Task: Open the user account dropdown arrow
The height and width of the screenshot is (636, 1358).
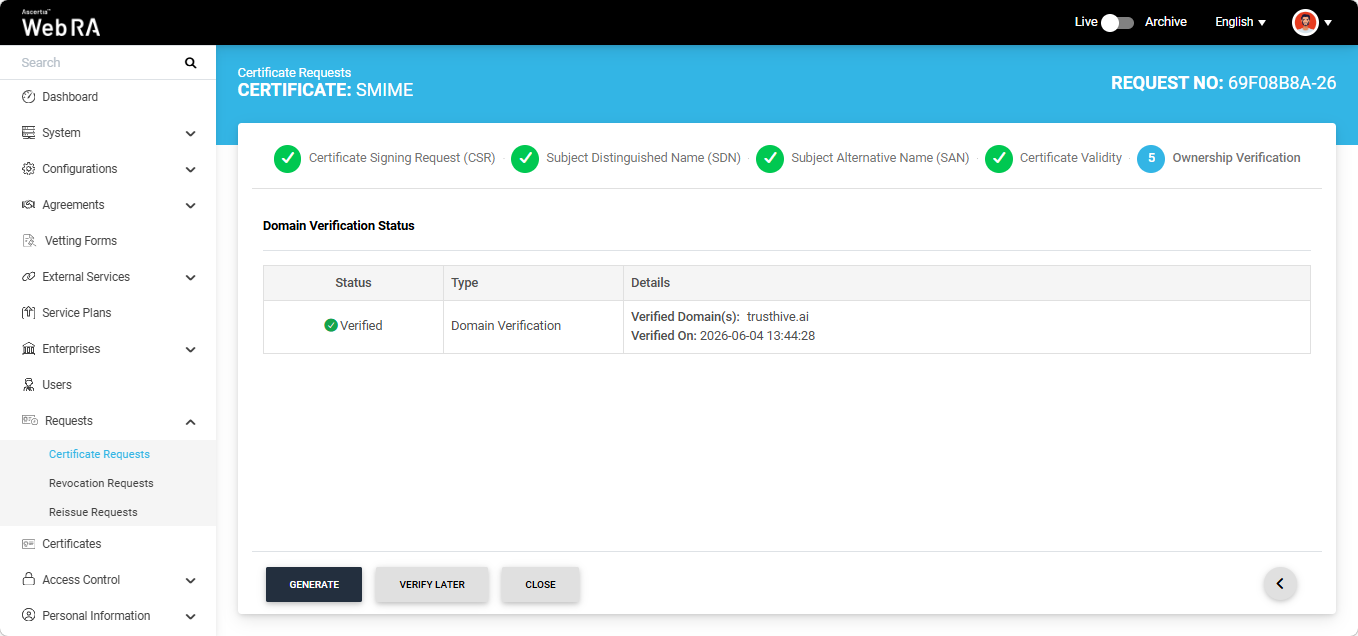Action: (1328, 23)
